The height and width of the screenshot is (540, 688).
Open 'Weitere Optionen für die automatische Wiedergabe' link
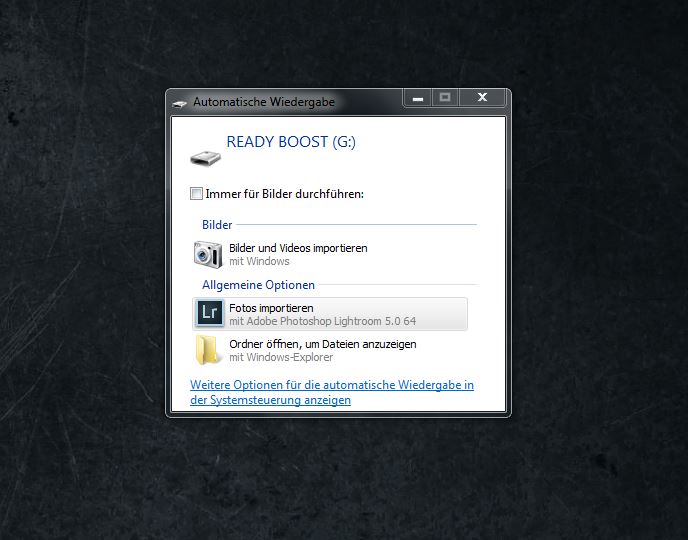[332, 392]
